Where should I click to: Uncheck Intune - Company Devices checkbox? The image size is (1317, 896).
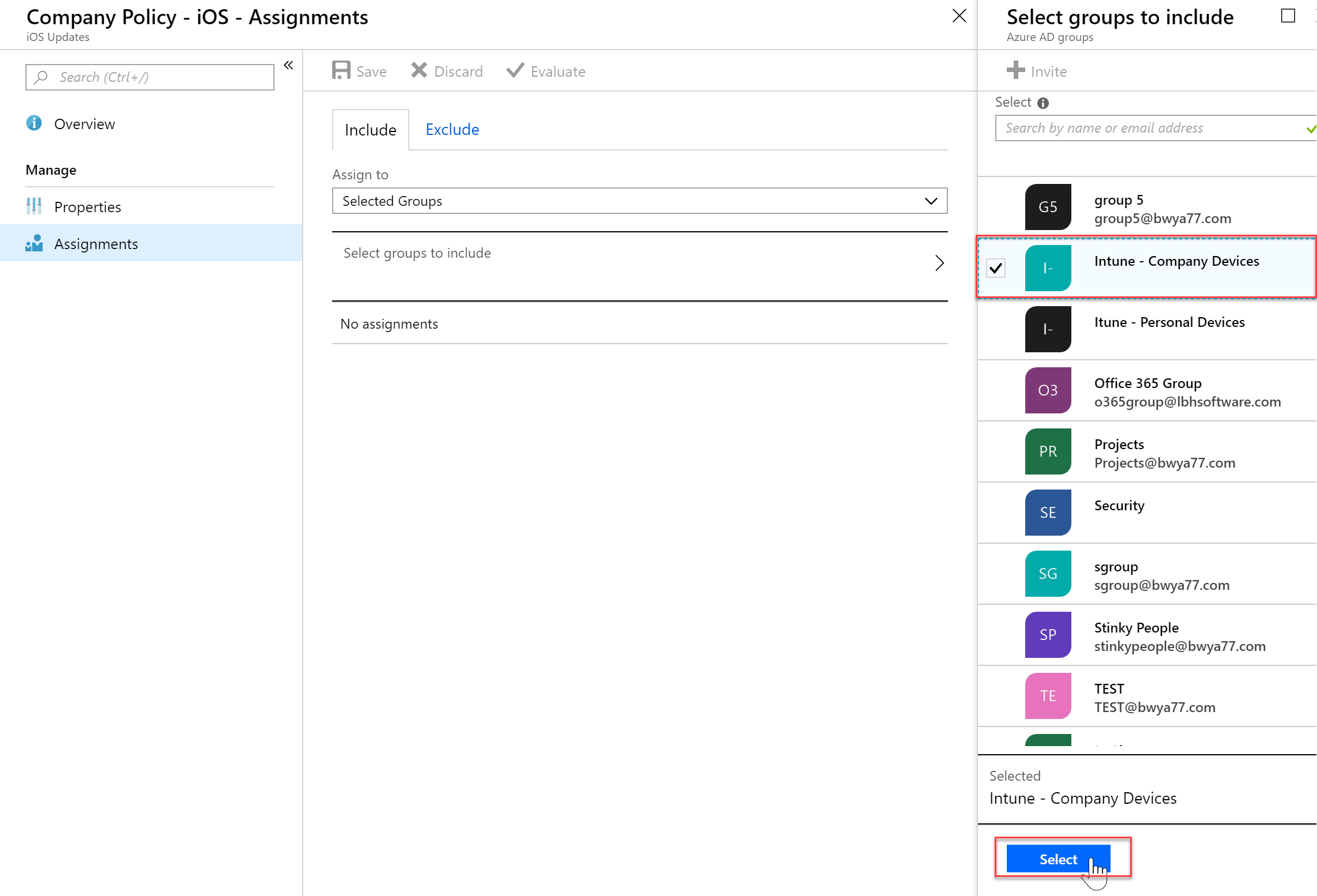996,268
